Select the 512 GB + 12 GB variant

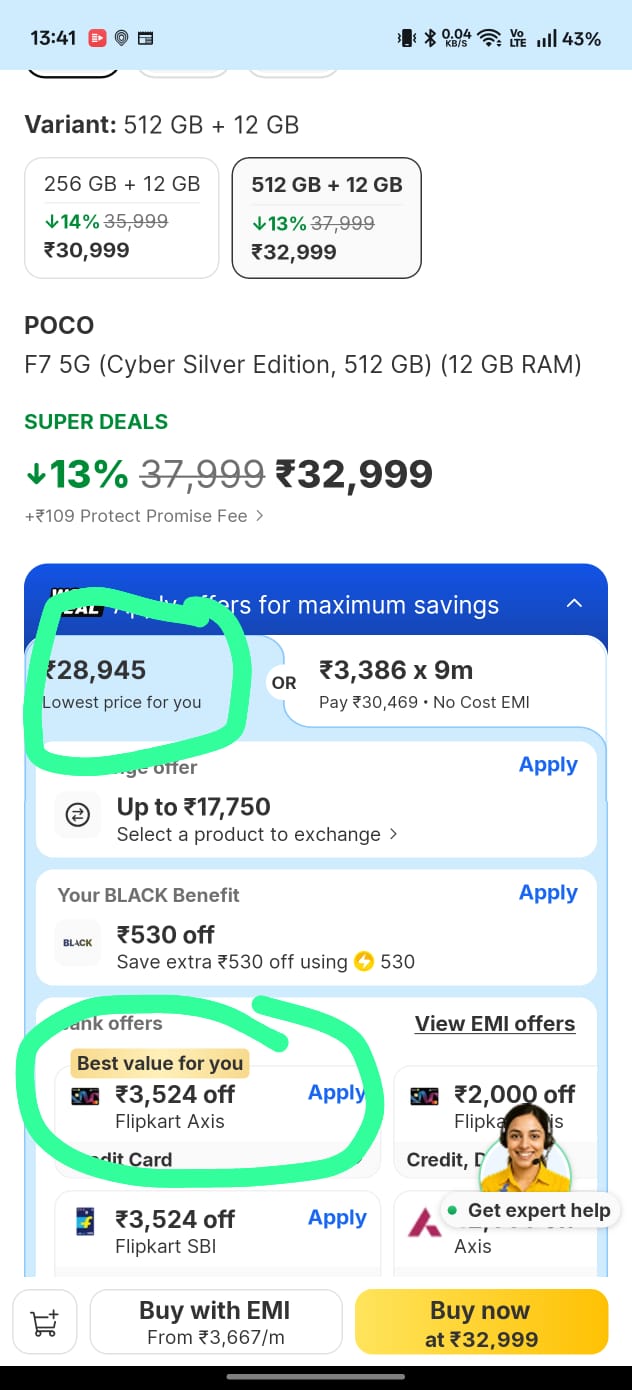pyautogui.click(x=326, y=217)
